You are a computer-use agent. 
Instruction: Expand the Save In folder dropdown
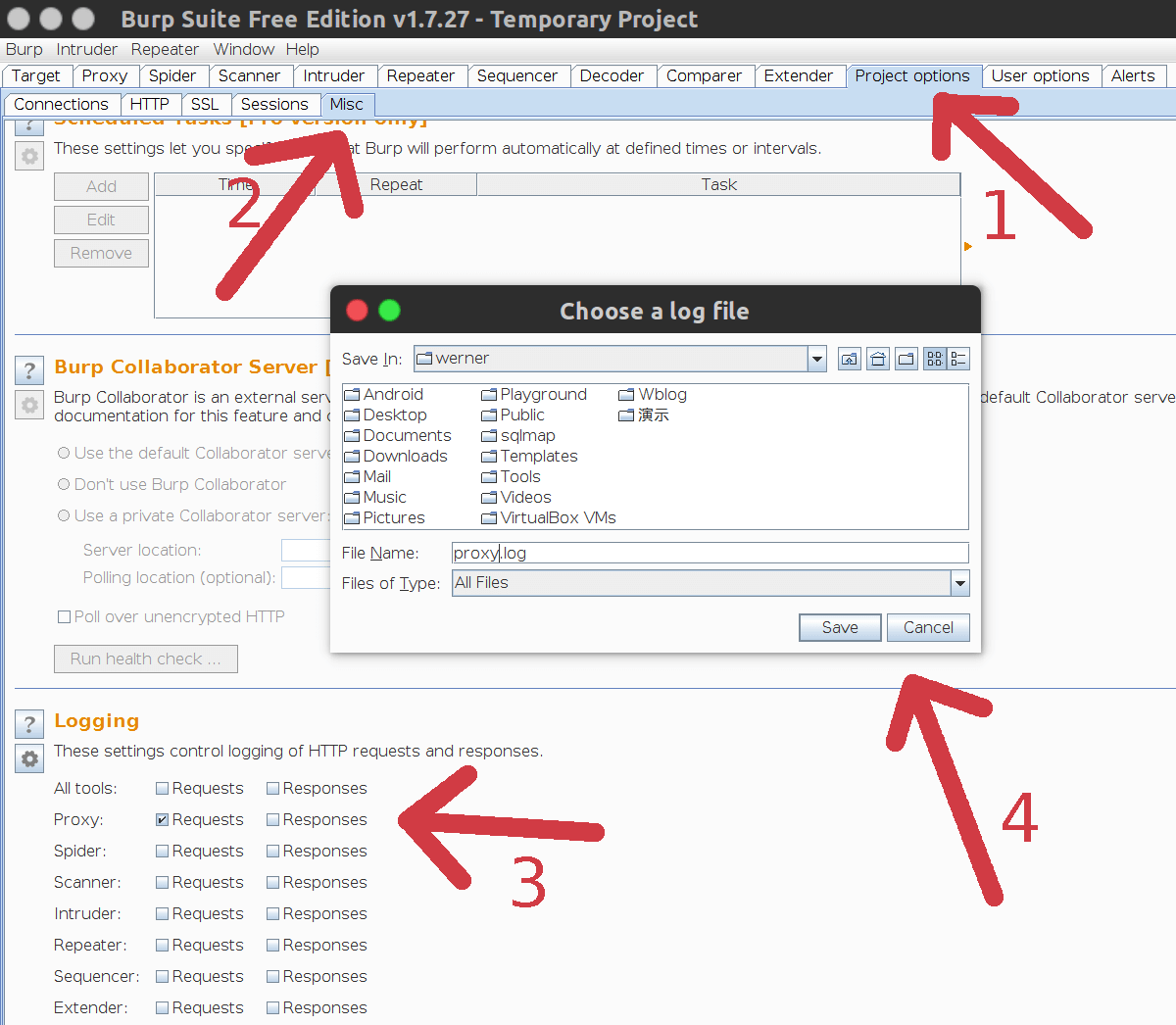click(x=816, y=359)
